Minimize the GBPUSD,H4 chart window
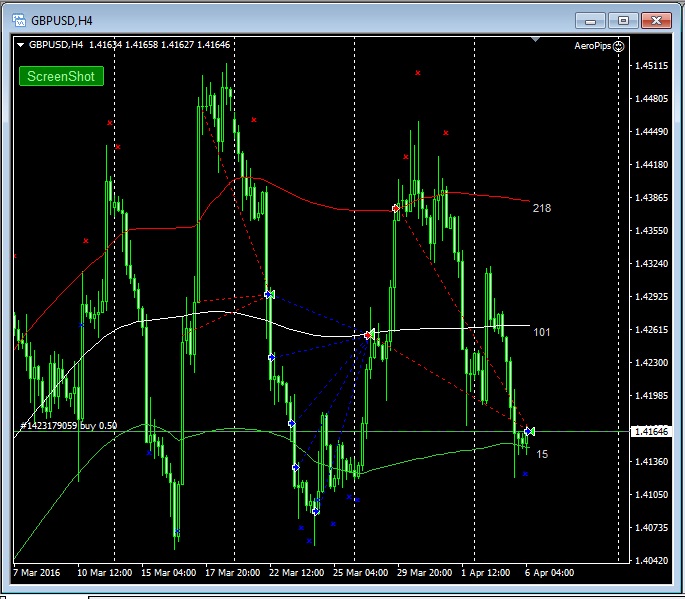Viewport: 685px width, 599px height. tap(590, 21)
